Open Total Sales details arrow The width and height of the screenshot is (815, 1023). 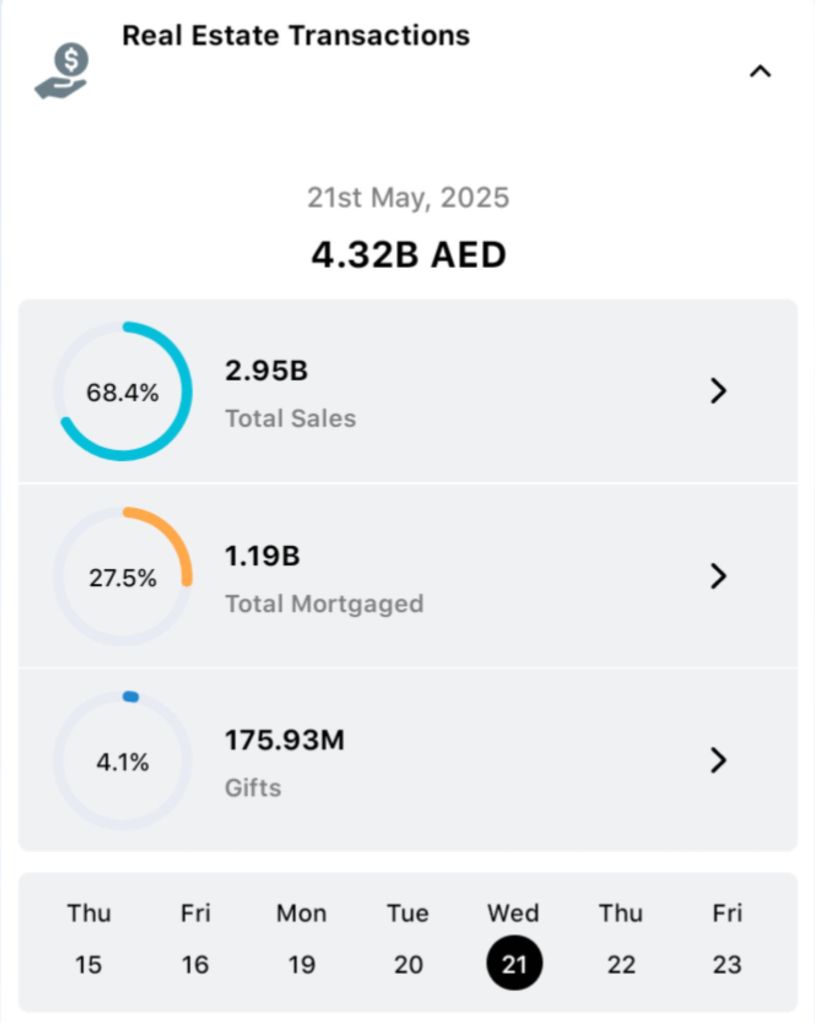click(x=717, y=391)
